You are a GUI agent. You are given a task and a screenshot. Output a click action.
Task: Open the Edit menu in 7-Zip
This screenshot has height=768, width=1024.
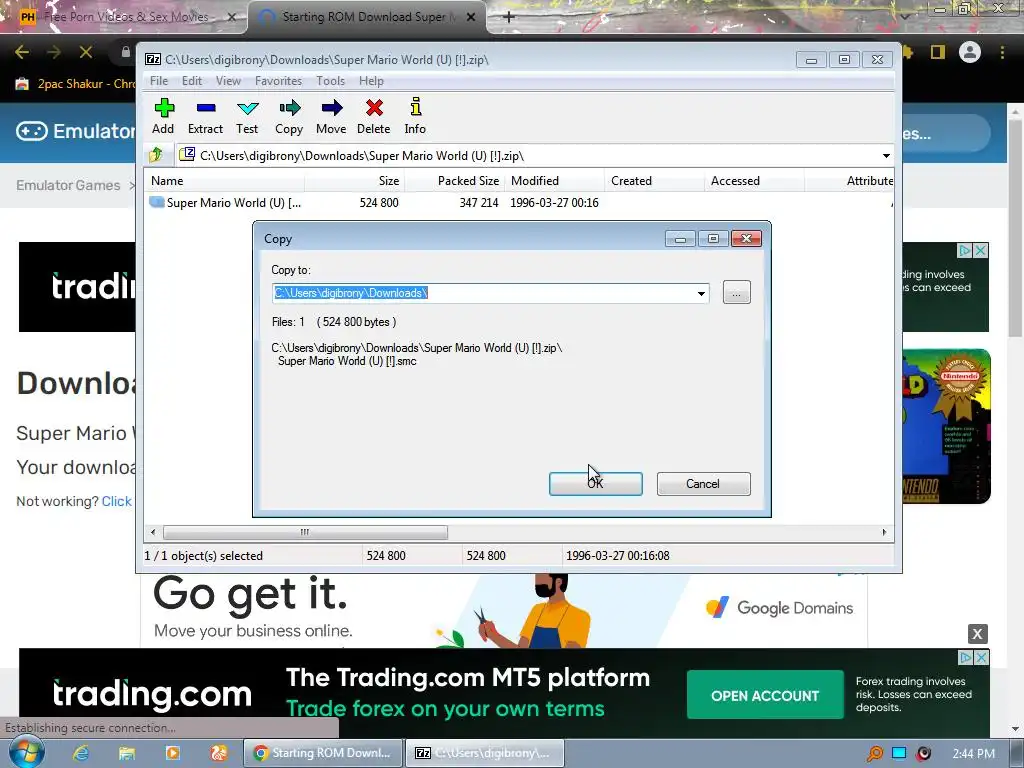tap(191, 81)
